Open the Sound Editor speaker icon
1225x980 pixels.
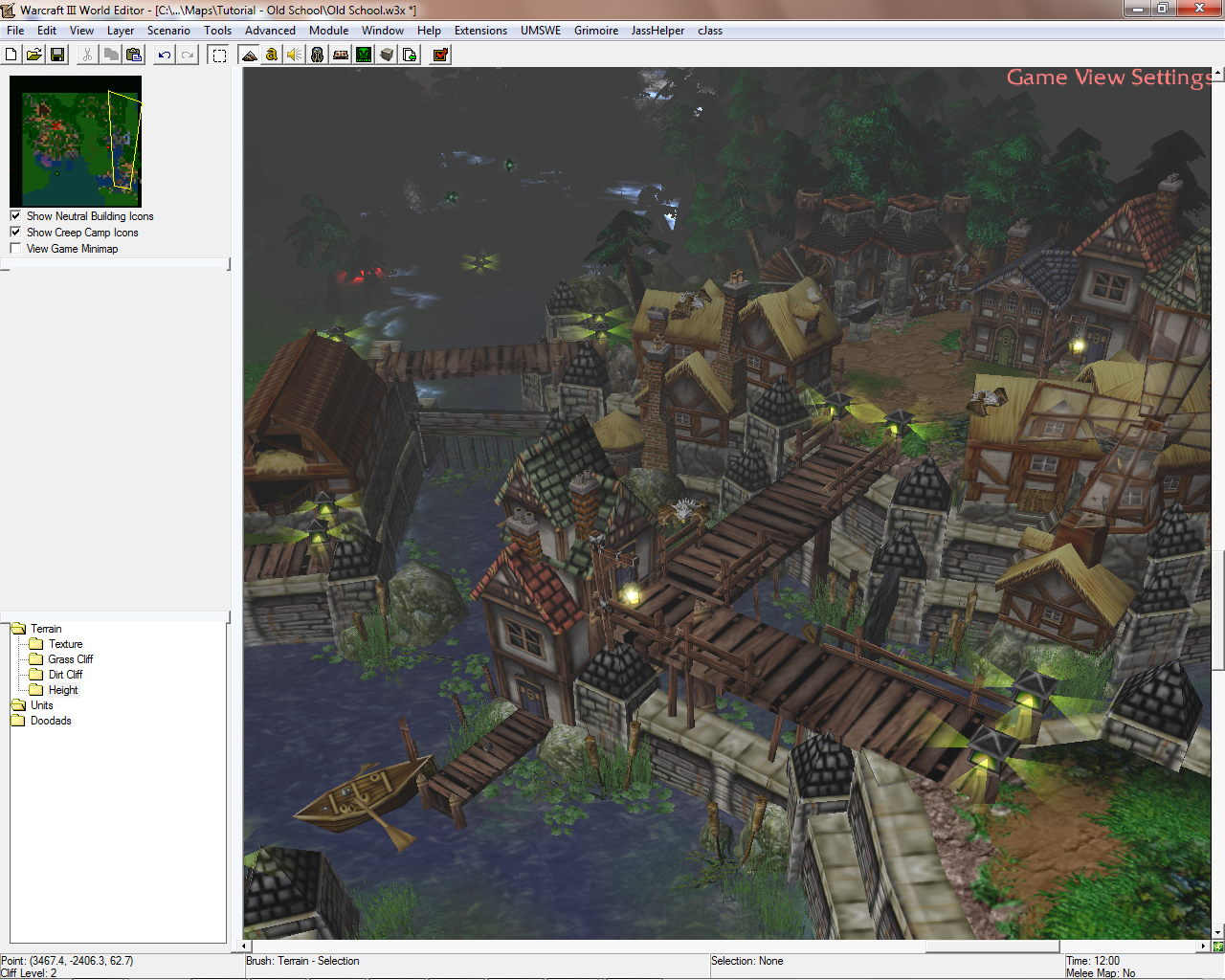tap(295, 55)
